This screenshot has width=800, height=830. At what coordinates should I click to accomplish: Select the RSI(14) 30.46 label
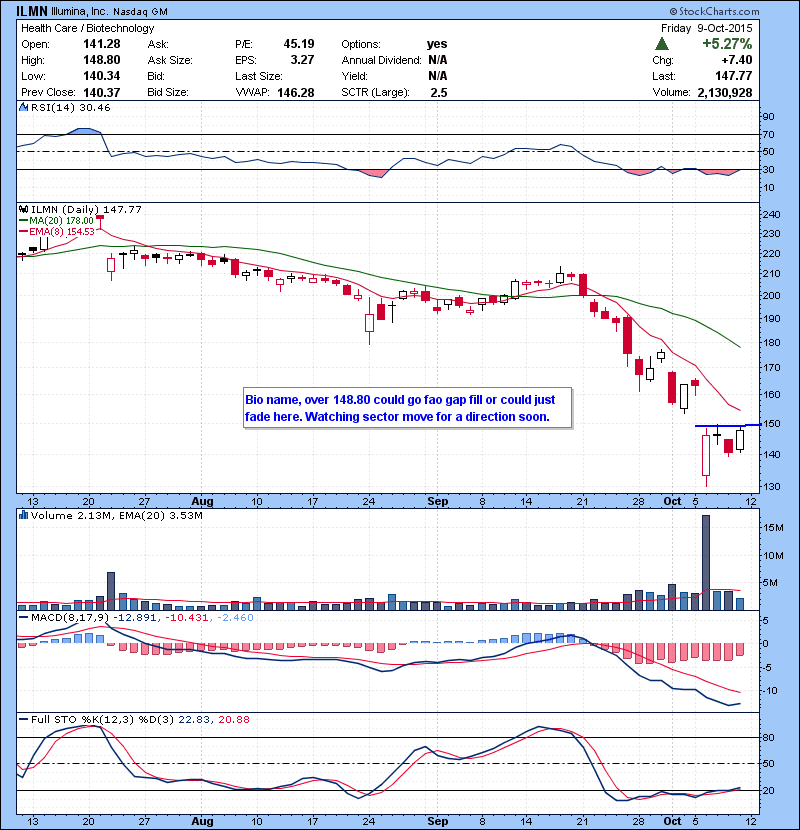pos(70,107)
